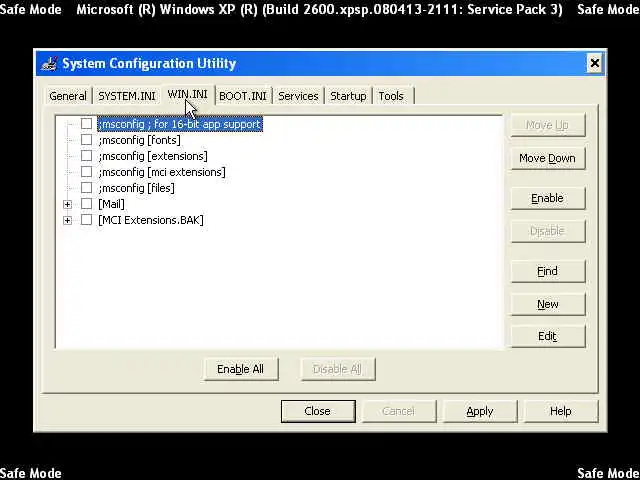Check the ';msconfig [fonts]' checkbox
The height and width of the screenshot is (480, 640).
[x=86, y=140]
